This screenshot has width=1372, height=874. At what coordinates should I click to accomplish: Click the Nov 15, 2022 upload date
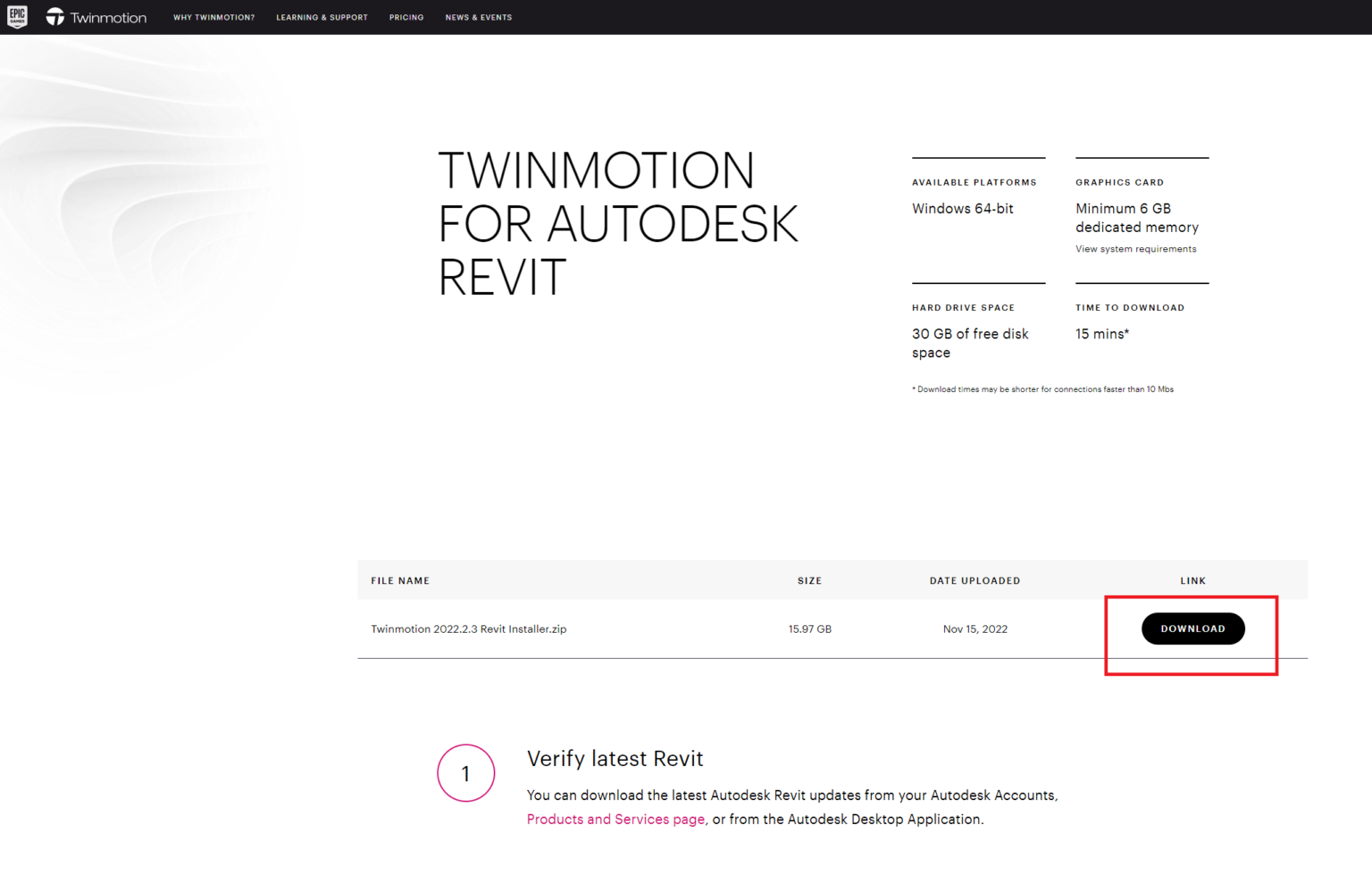point(975,628)
